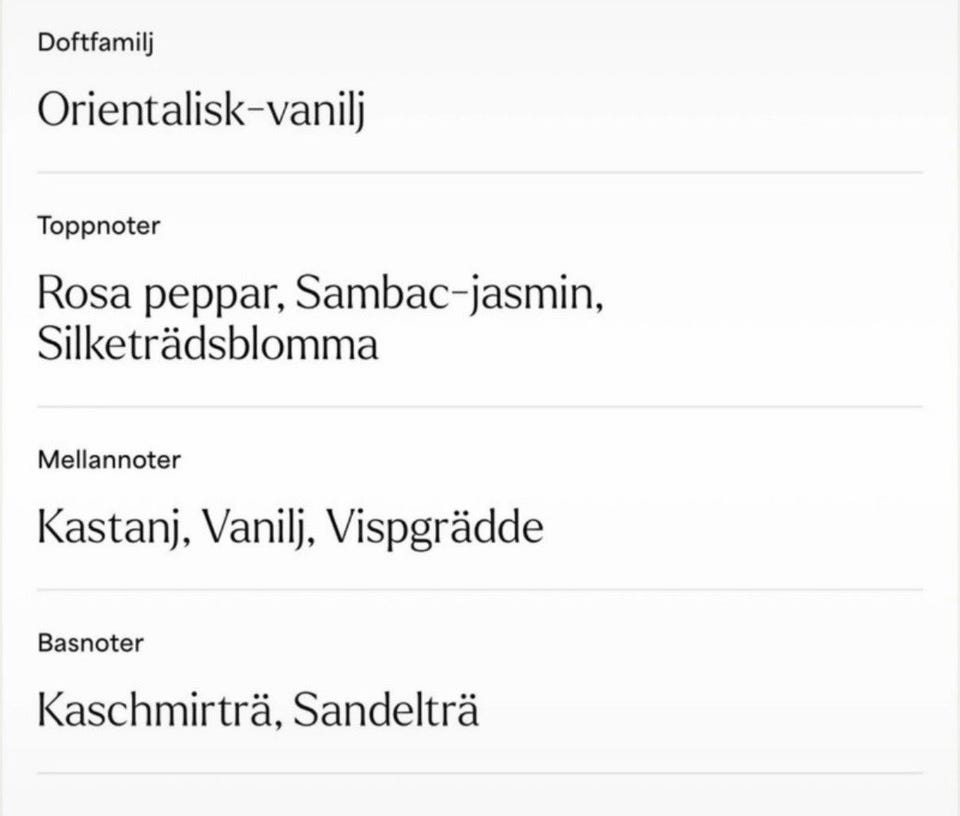Click the Silketrädsblomma top note
This screenshot has width=960, height=816.
tap(207, 344)
